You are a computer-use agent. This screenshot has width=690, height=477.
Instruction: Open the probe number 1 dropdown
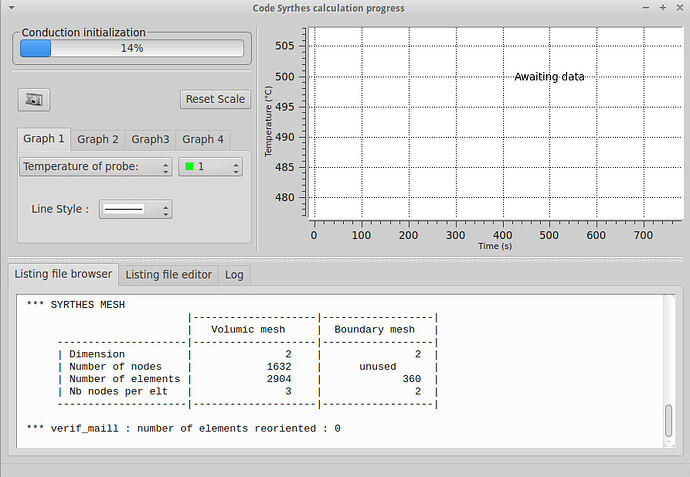tap(210, 167)
